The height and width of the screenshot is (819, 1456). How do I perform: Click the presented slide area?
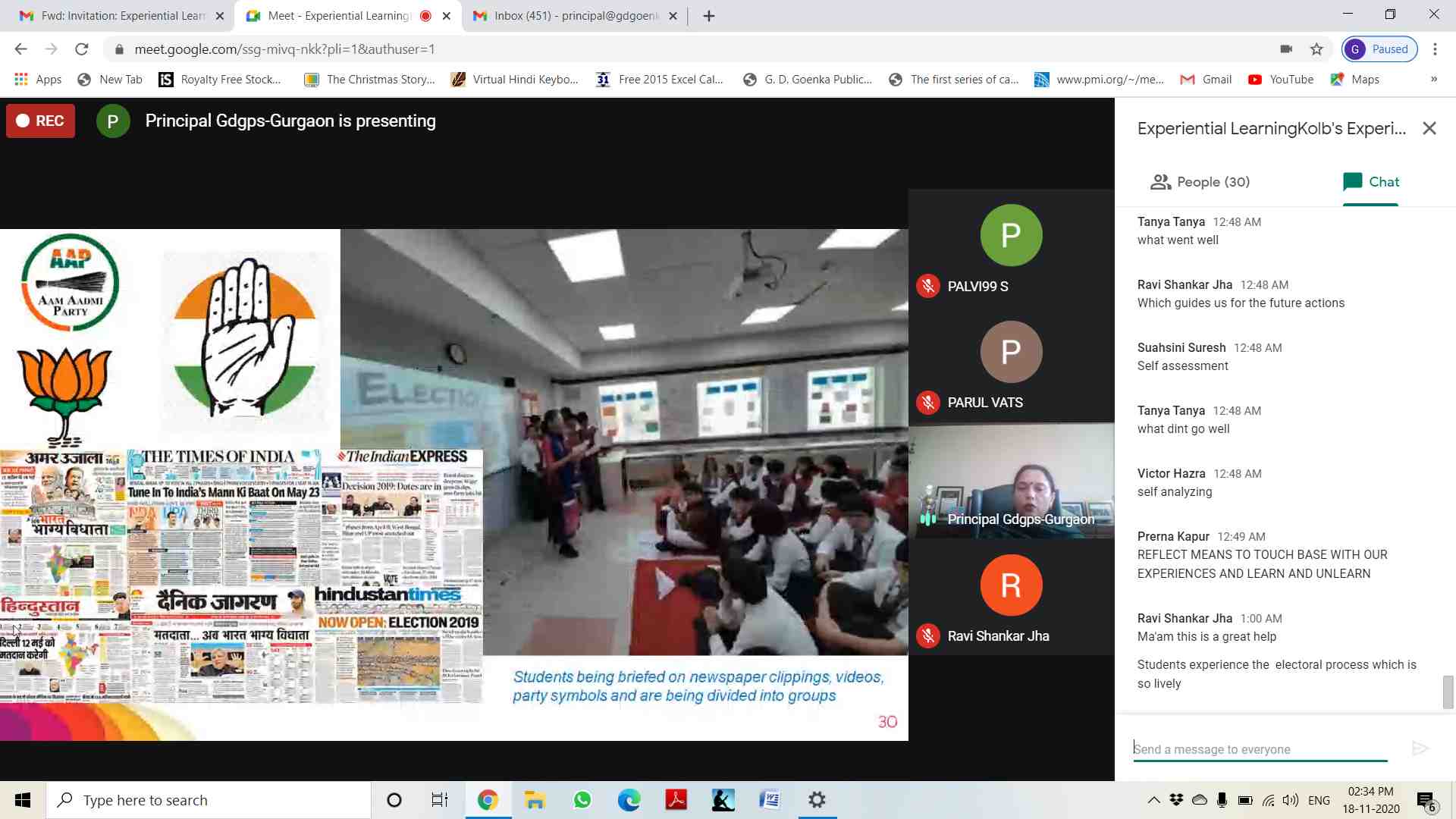[x=453, y=485]
